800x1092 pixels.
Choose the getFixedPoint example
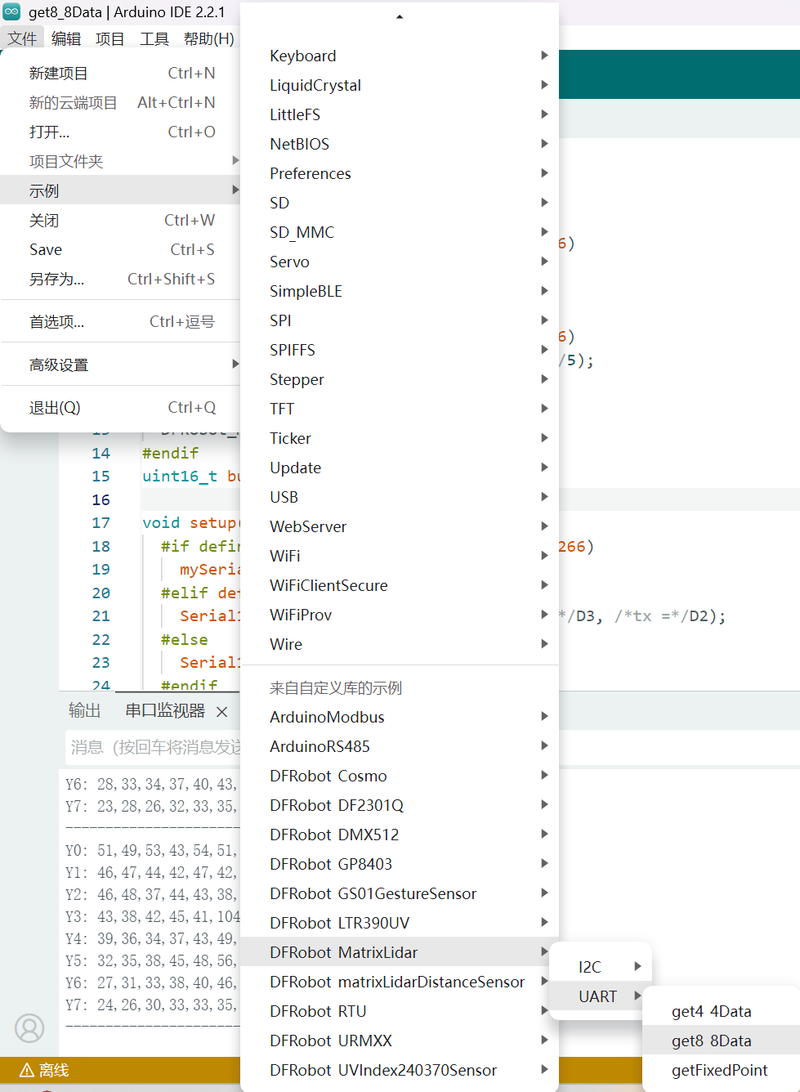719,1070
